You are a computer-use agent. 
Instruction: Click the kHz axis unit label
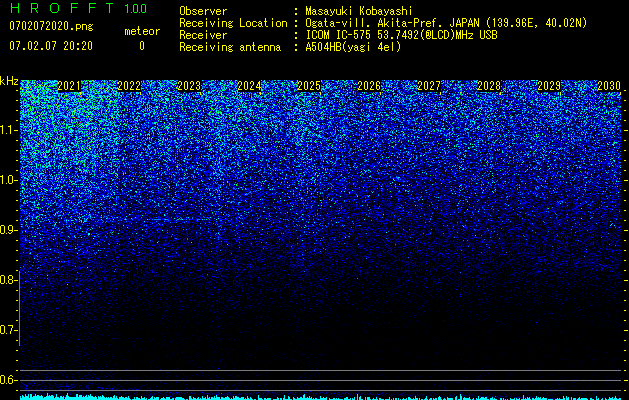point(9,81)
